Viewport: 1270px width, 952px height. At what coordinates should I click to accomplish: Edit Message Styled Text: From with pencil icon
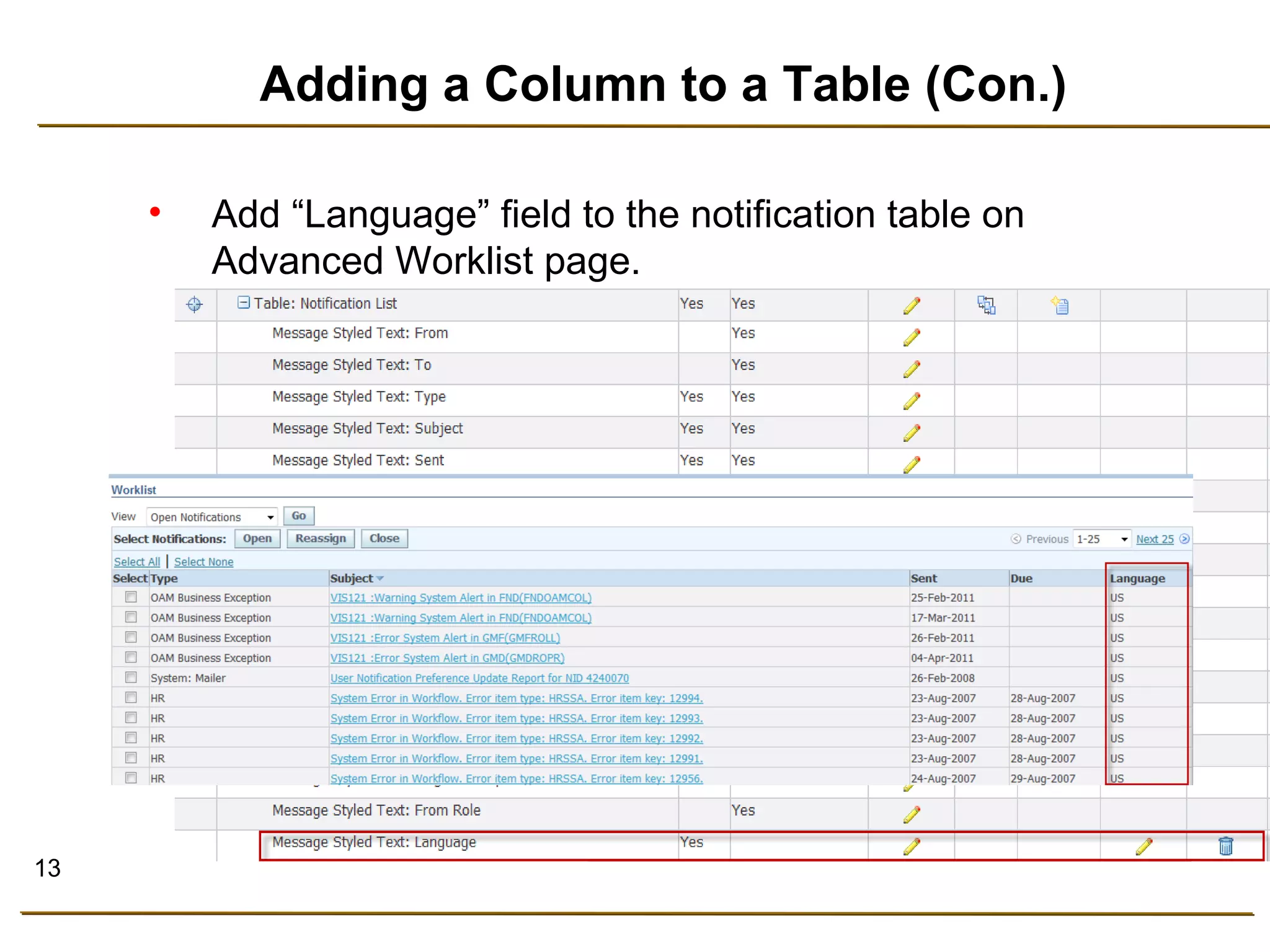(x=912, y=337)
